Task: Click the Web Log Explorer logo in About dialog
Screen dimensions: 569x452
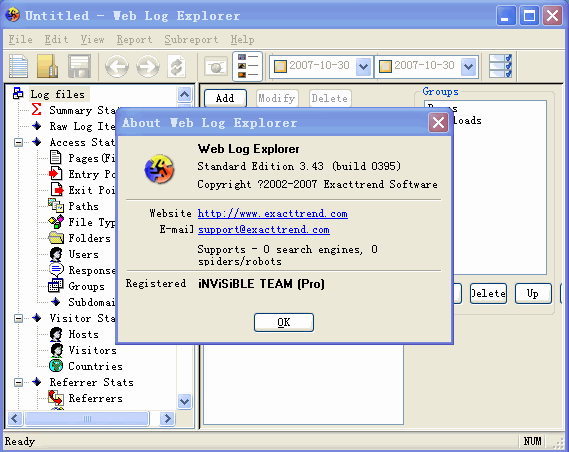Action: coord(159,169)
